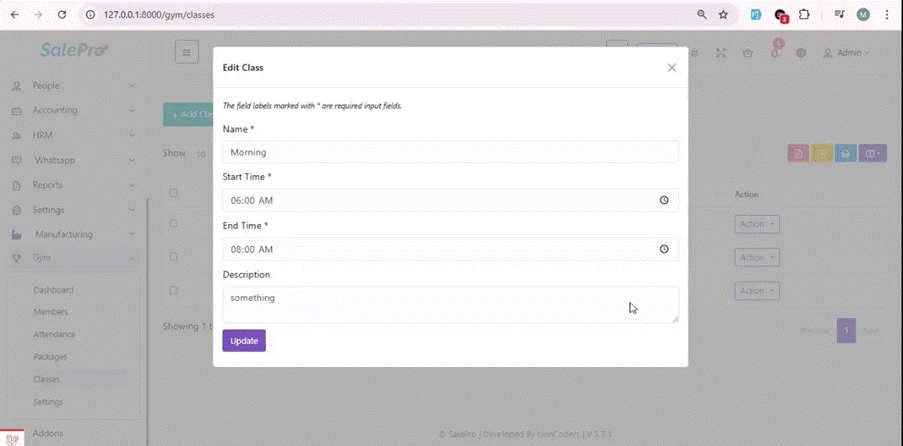This screenshot has height=446, width=903.
Task: Open the End Time clock picker
Action: pos(664,249)
